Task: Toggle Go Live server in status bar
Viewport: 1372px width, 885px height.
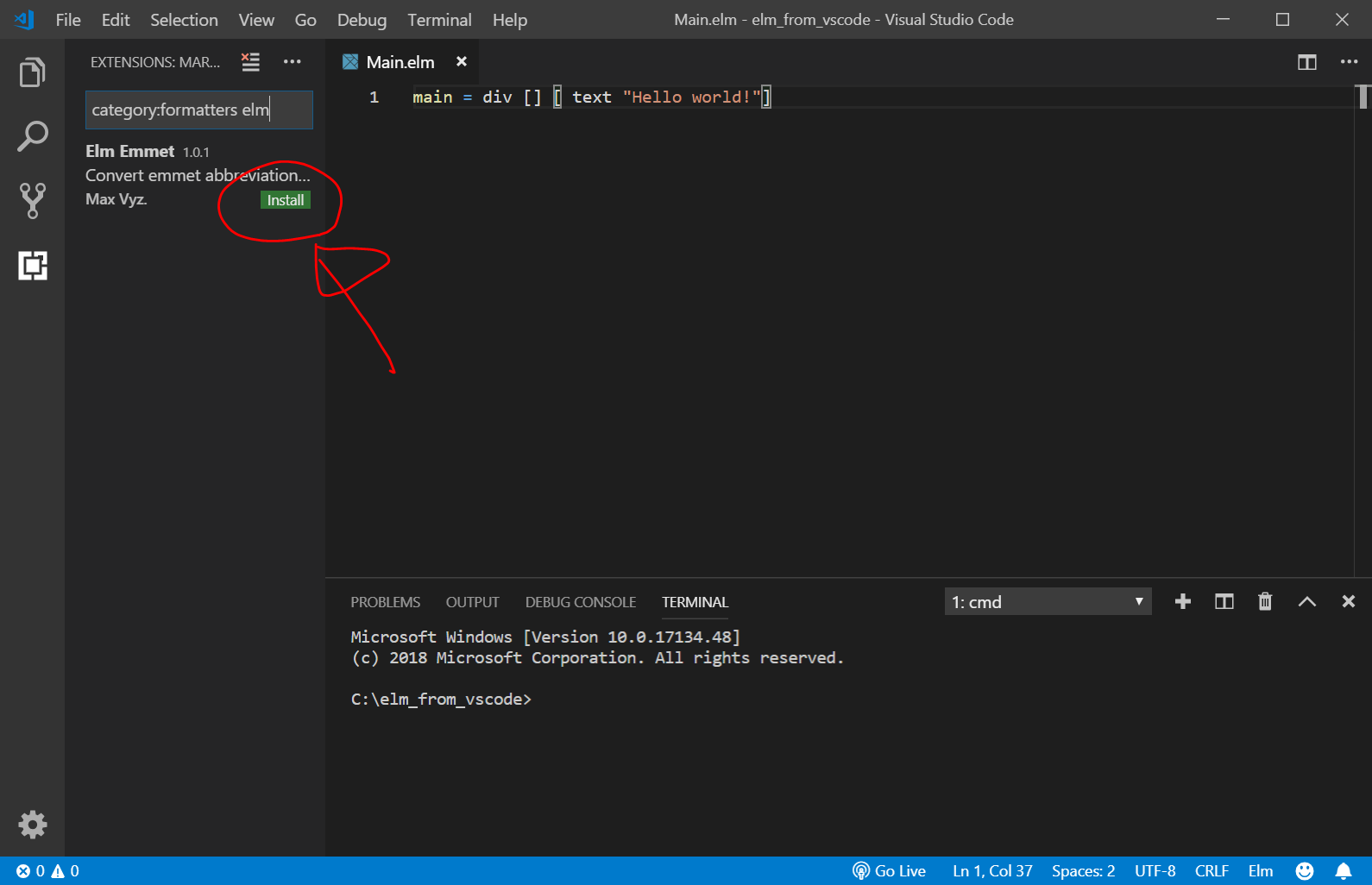Action: pyautogui.click(x=889, y=871)
